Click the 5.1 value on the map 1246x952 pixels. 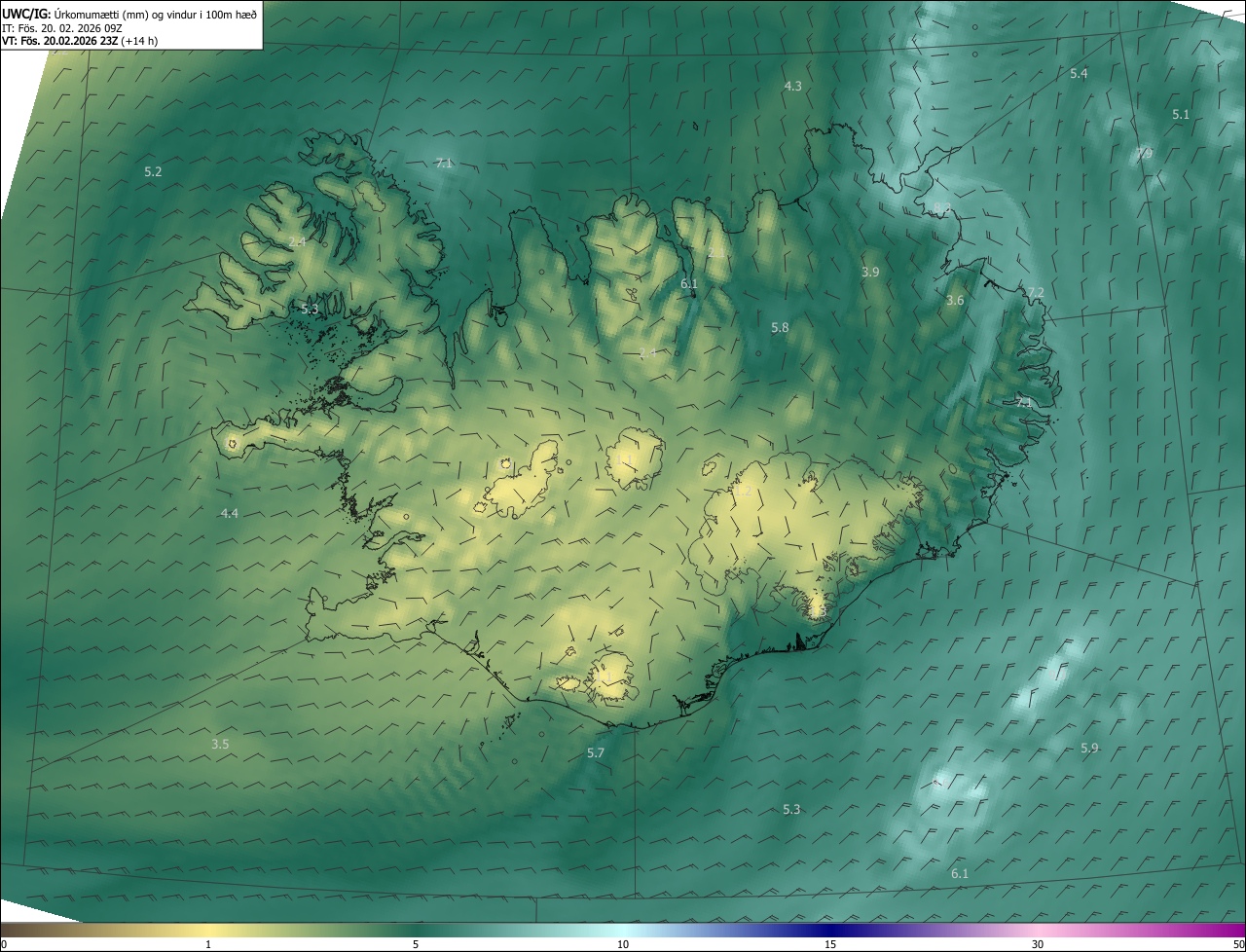click(x=1181, y=114)
